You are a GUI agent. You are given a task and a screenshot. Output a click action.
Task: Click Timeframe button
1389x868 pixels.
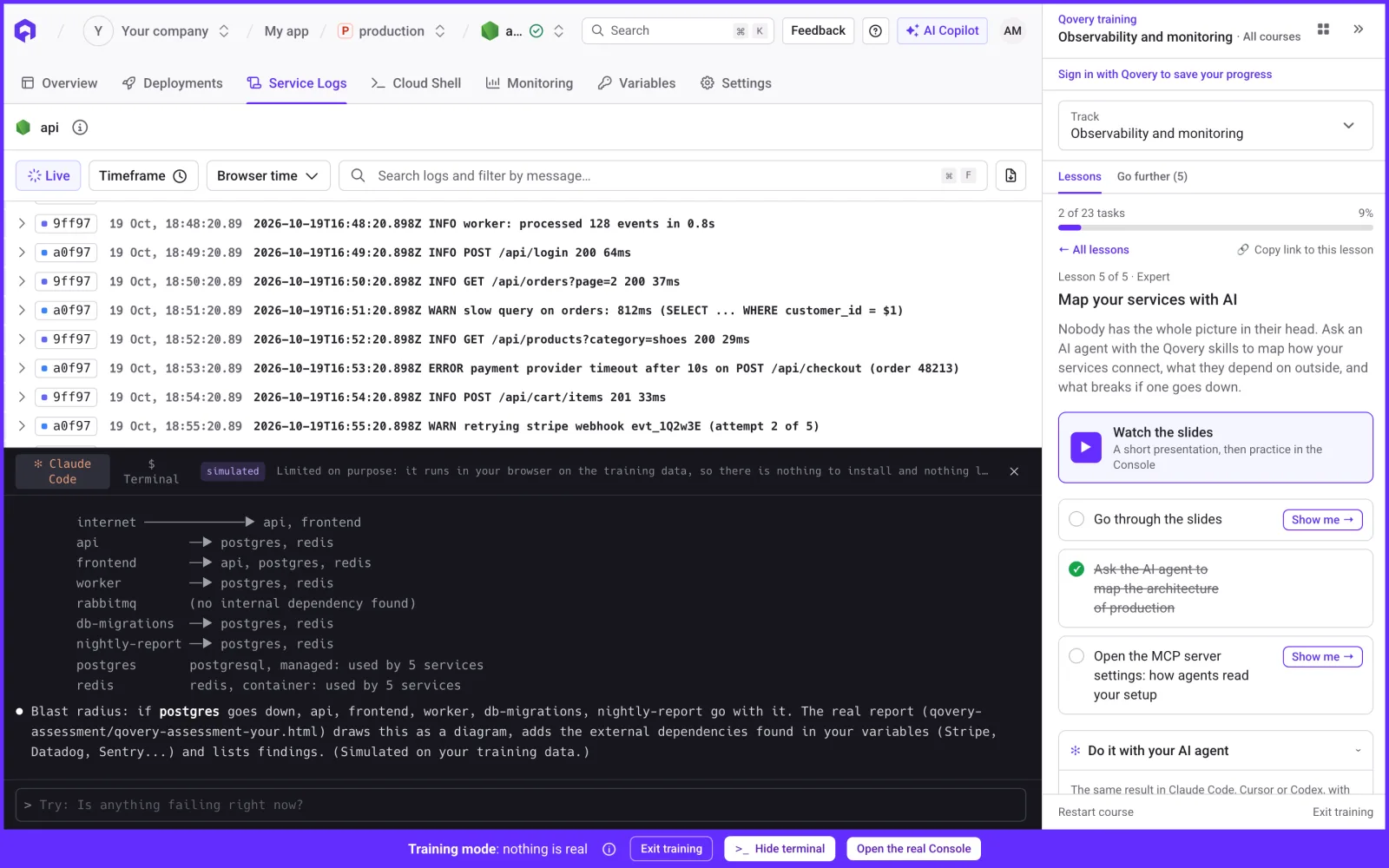tap(143, 175)
